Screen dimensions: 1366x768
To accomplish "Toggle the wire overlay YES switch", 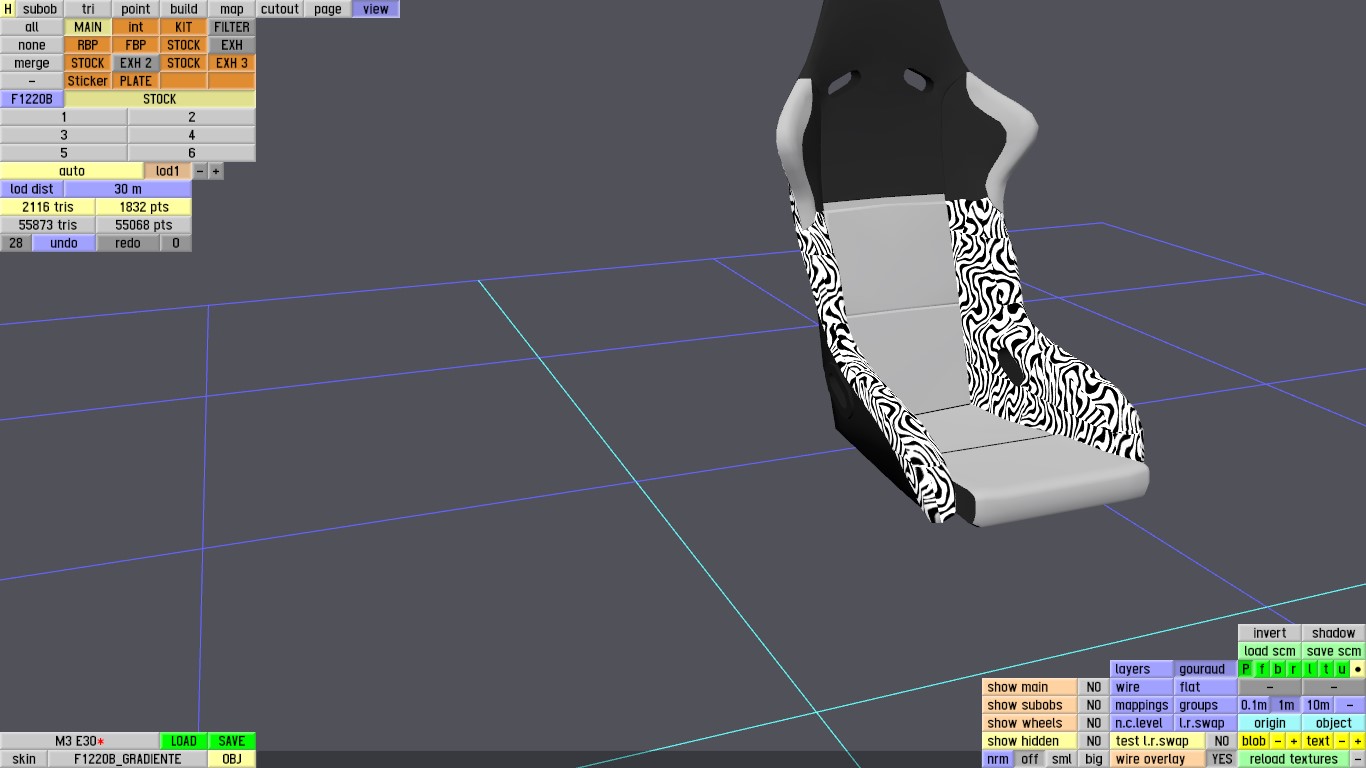I will (x=1222, y=759).
